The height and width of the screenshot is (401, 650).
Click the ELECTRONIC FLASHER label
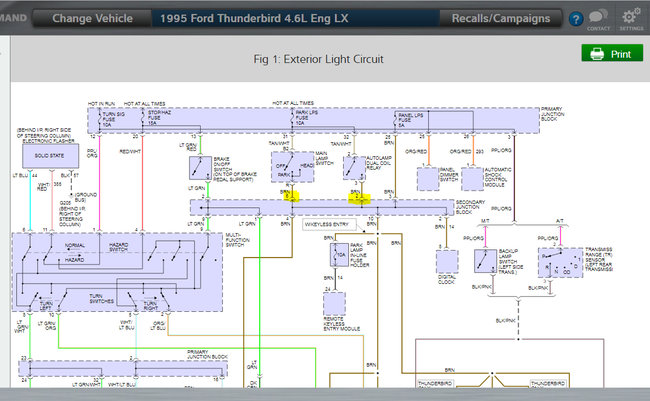point(49,141)
